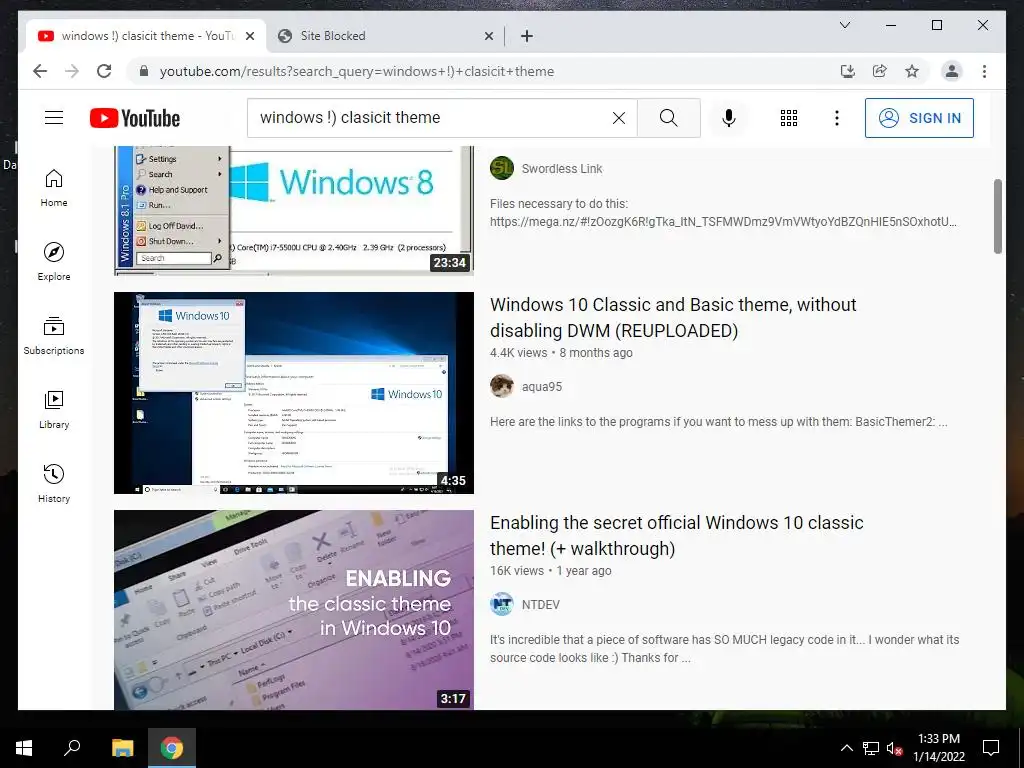Image resolution: width=1024 pixels, height=768 pixels.
Task: Open the Windows 8 video thumbnail
Action: click(x=293, y=209)
